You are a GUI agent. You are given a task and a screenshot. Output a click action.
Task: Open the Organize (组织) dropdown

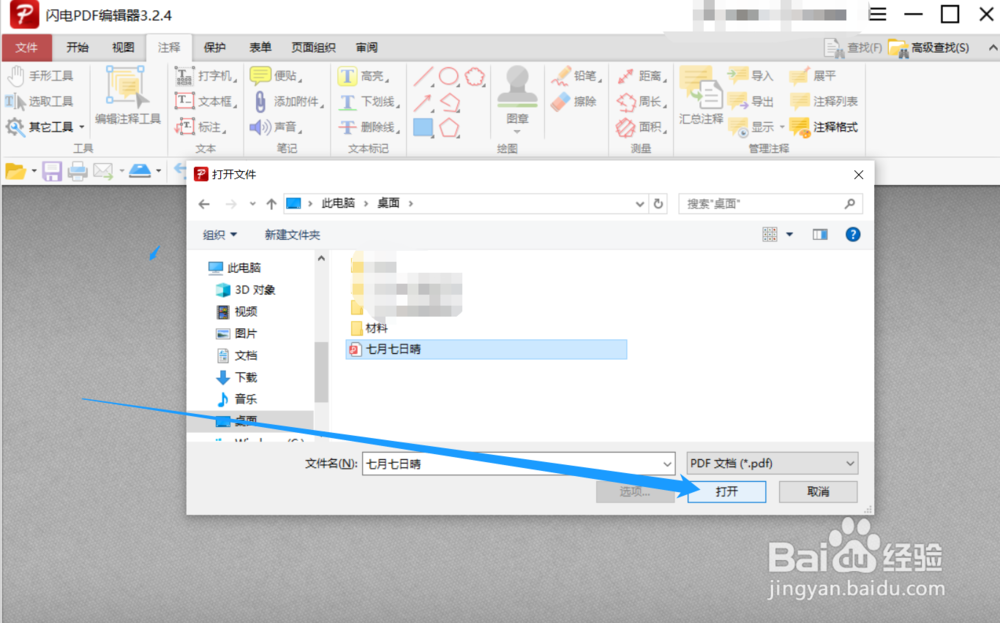tap(220, 235)
